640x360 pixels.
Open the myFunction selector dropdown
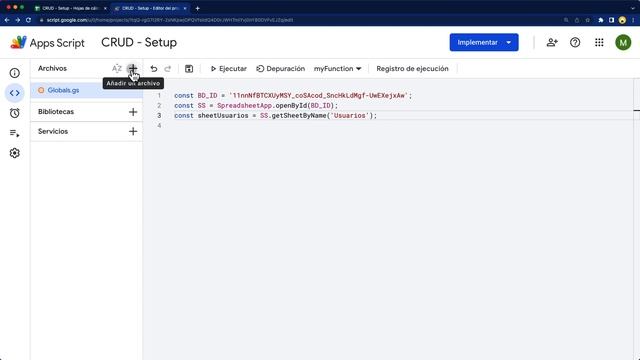point(338,69)
